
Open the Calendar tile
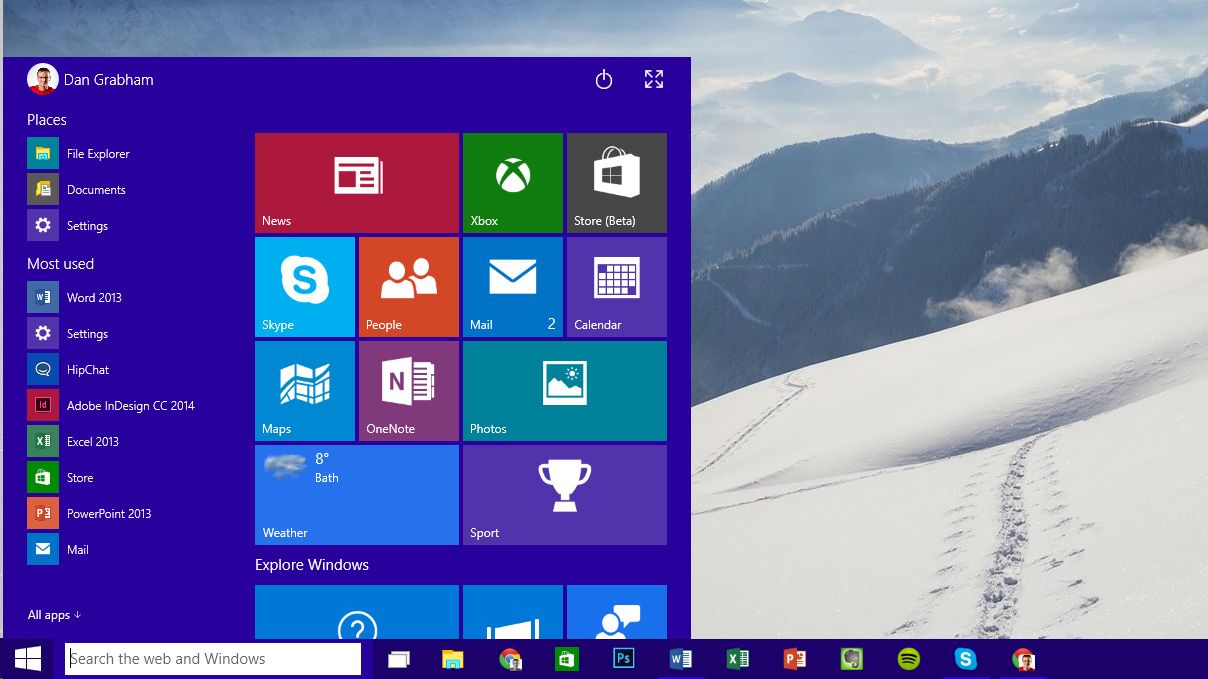[x=616, y=286]
